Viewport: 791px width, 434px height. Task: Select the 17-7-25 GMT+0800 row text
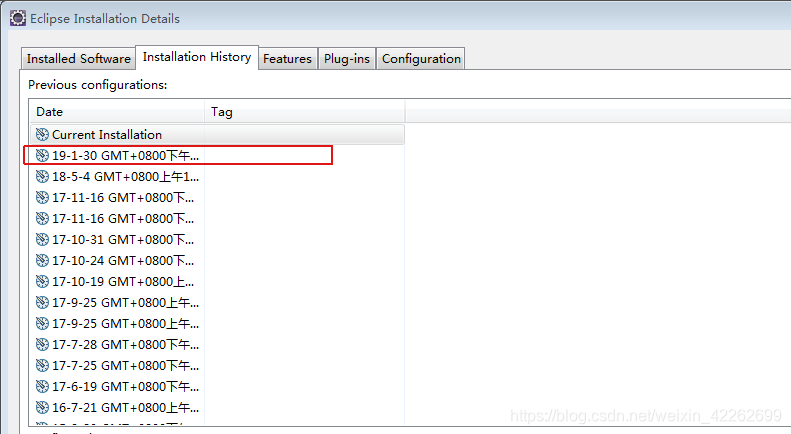[x=126, y=365]
